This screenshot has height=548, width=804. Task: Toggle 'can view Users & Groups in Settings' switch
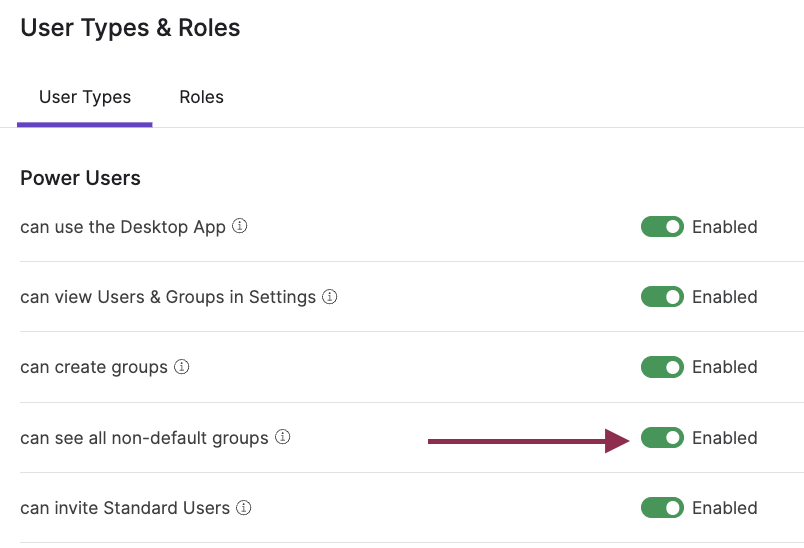click(x=662, y=297)
